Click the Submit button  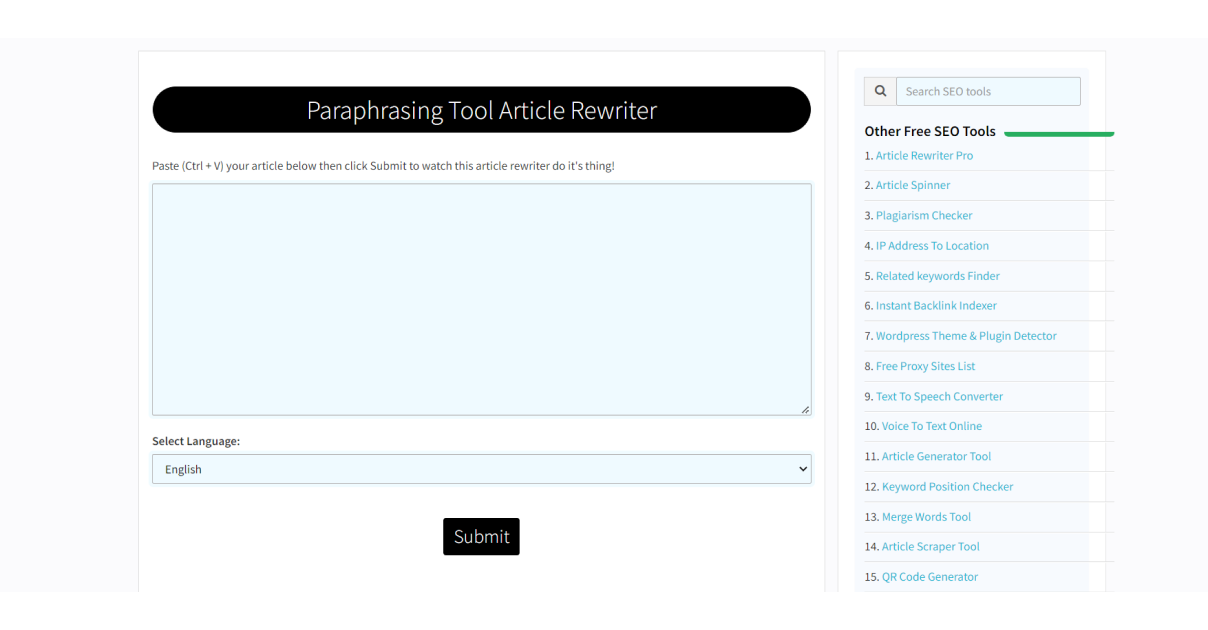coord(481,536)
